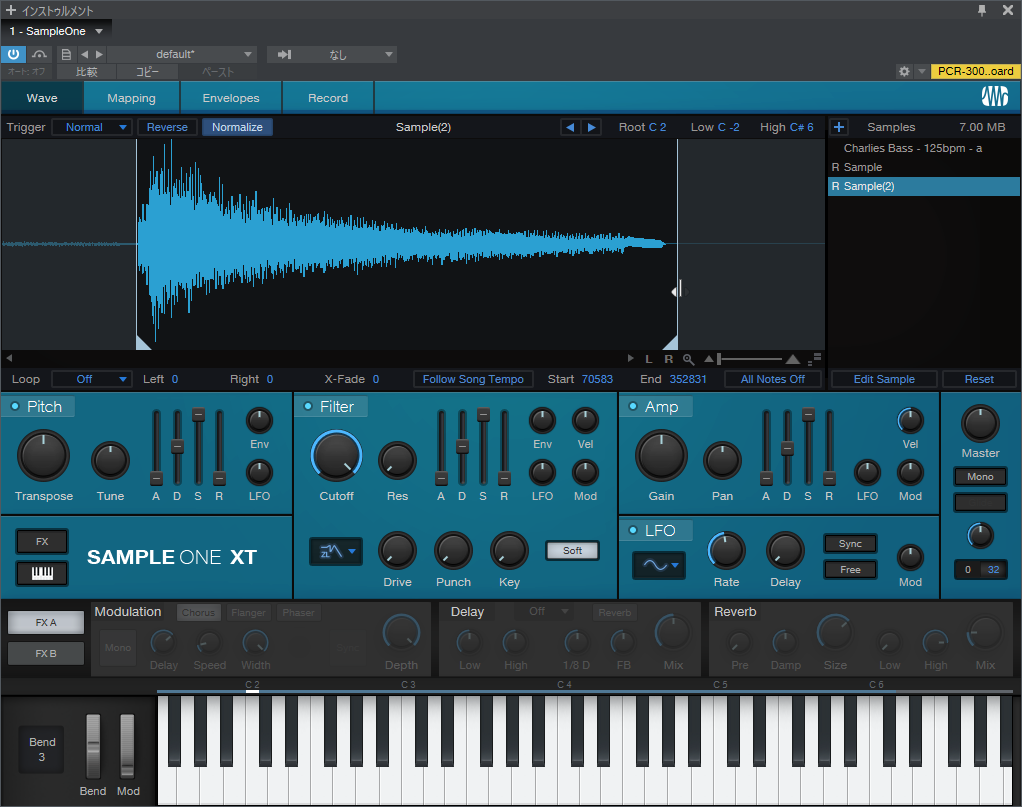Click All Notes Off button
The image size is (1022, 807).
point(772,379)
